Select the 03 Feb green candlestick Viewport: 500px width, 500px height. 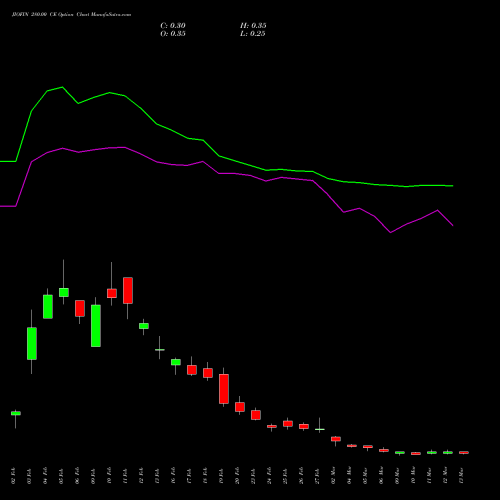point(32,343)
